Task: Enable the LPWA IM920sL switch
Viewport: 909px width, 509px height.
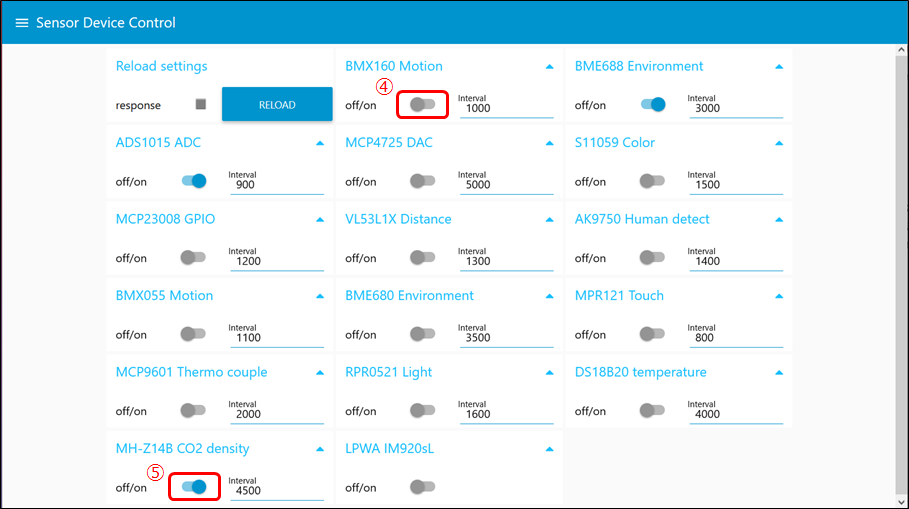Action: (422, 487)
